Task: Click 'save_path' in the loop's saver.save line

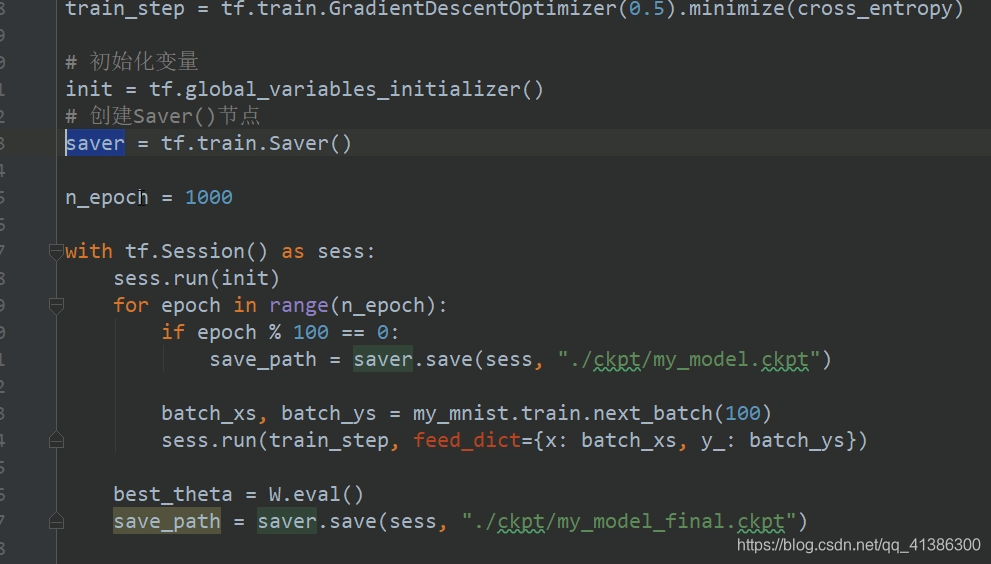Action: 263,360
